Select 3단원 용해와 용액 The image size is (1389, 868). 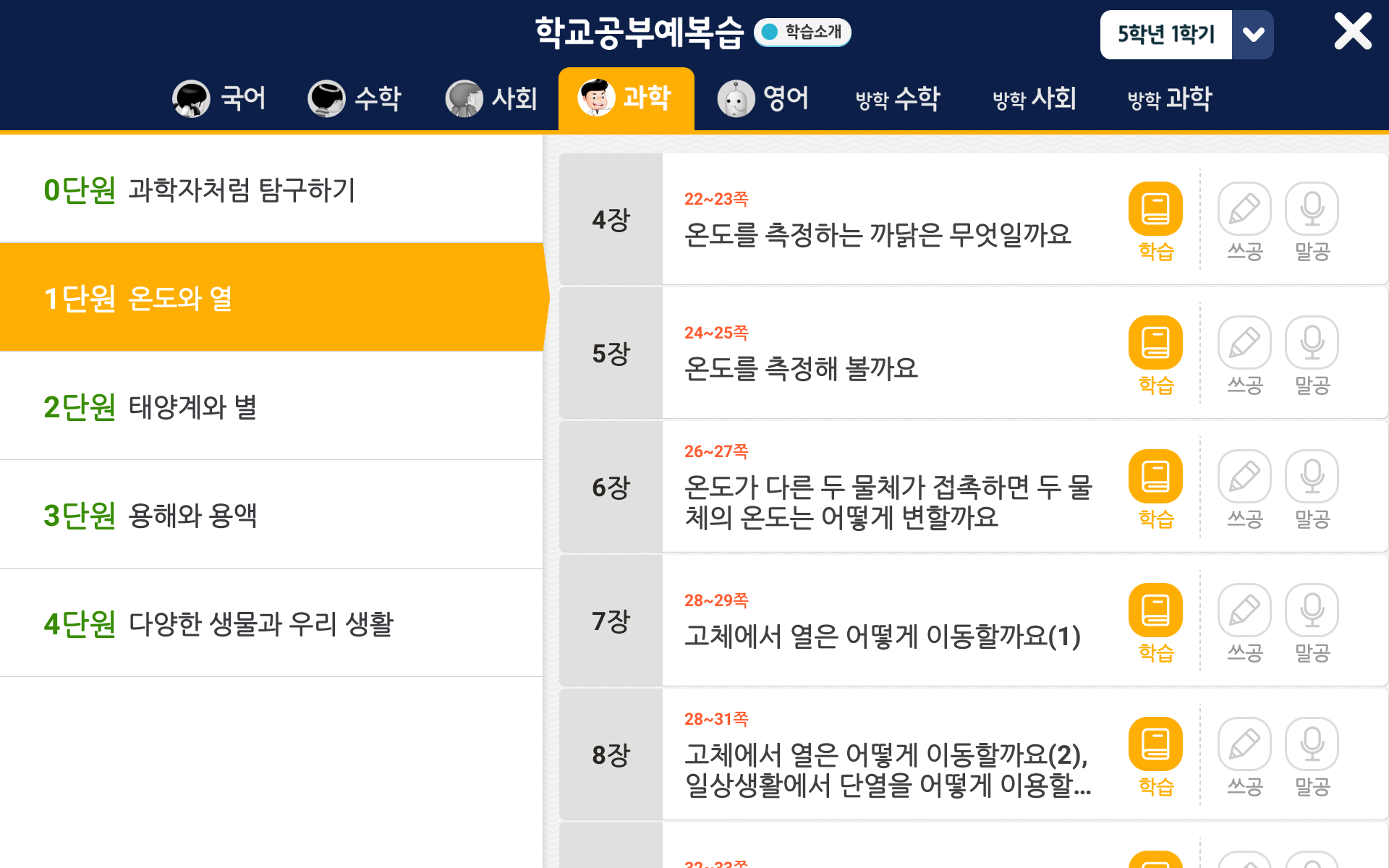click(271, 514)
